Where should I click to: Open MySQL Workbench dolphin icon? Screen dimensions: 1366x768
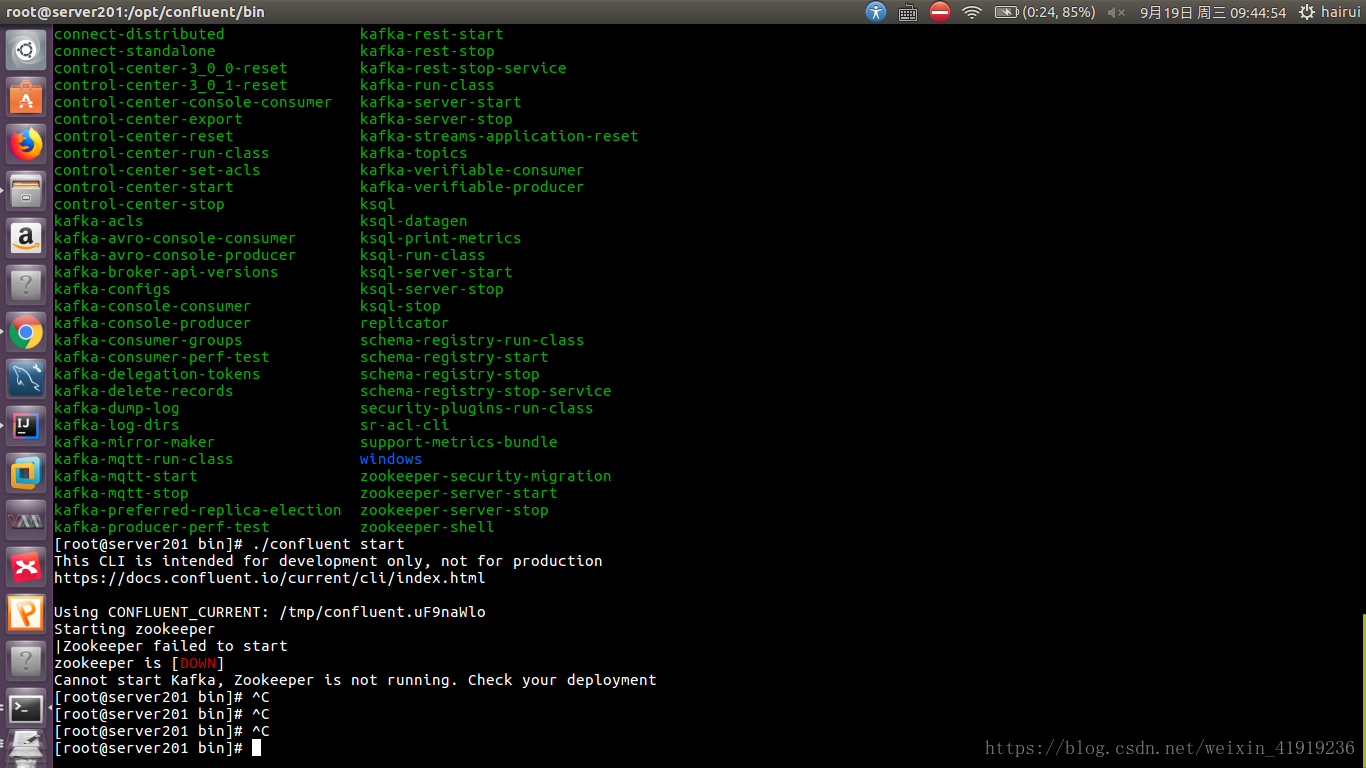[26, 379]
